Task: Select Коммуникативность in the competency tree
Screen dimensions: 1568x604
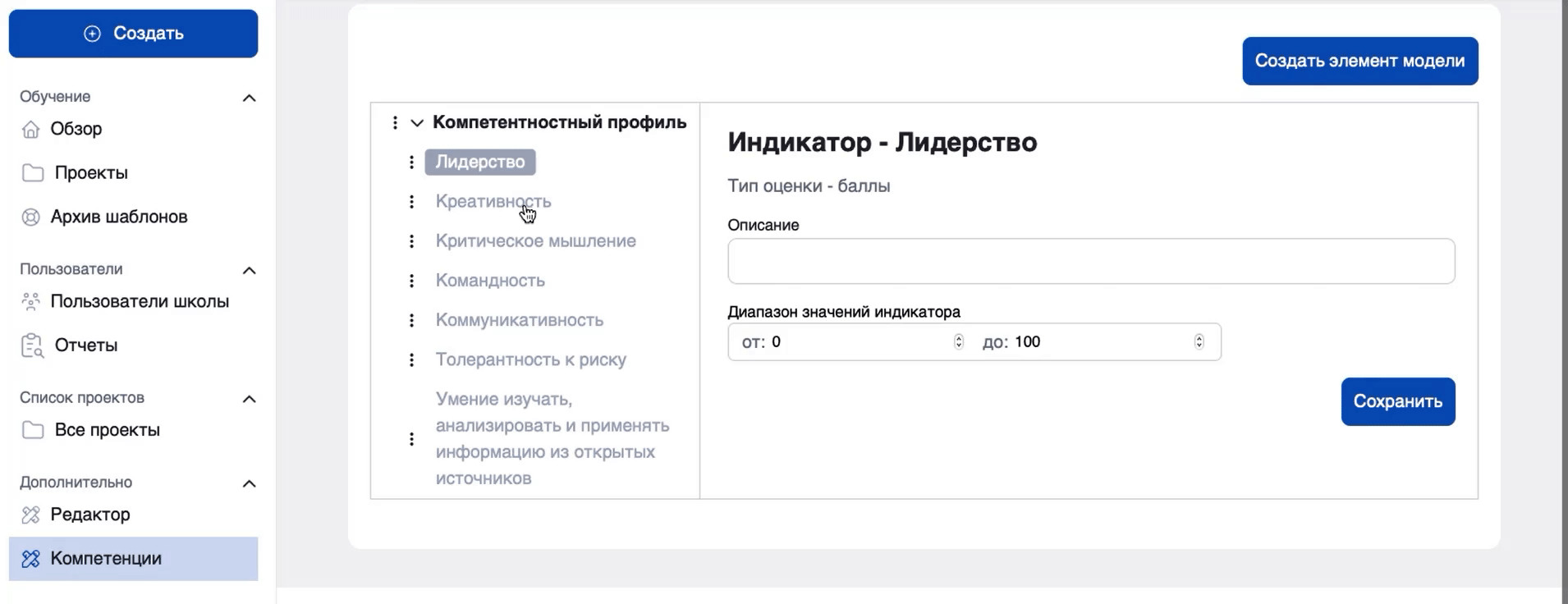Action: pyautogui.click(x=519, y=320)
